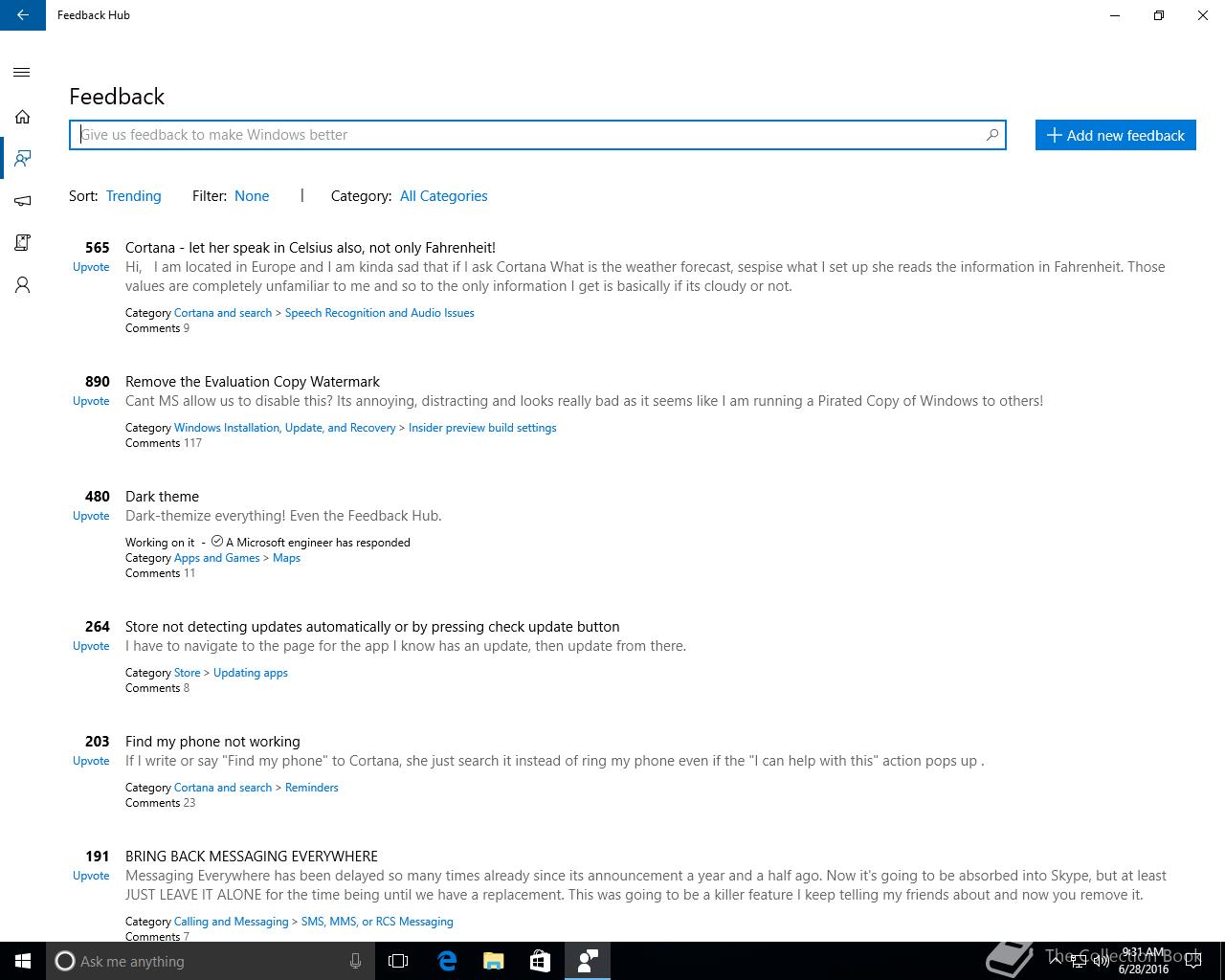Screen dimensions: 1225x980
Task: Open the Dark theme feedback item
Action: [x=162, y=497]
